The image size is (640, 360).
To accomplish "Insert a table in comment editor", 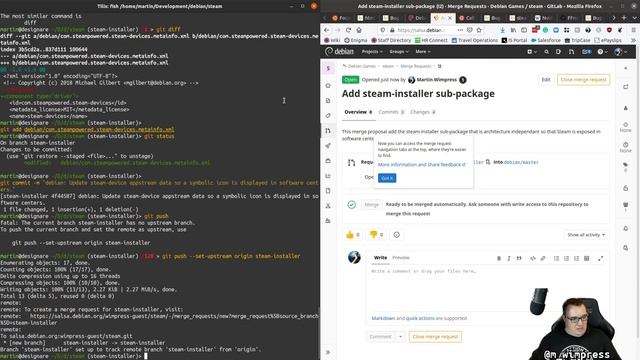I will 587,258.
